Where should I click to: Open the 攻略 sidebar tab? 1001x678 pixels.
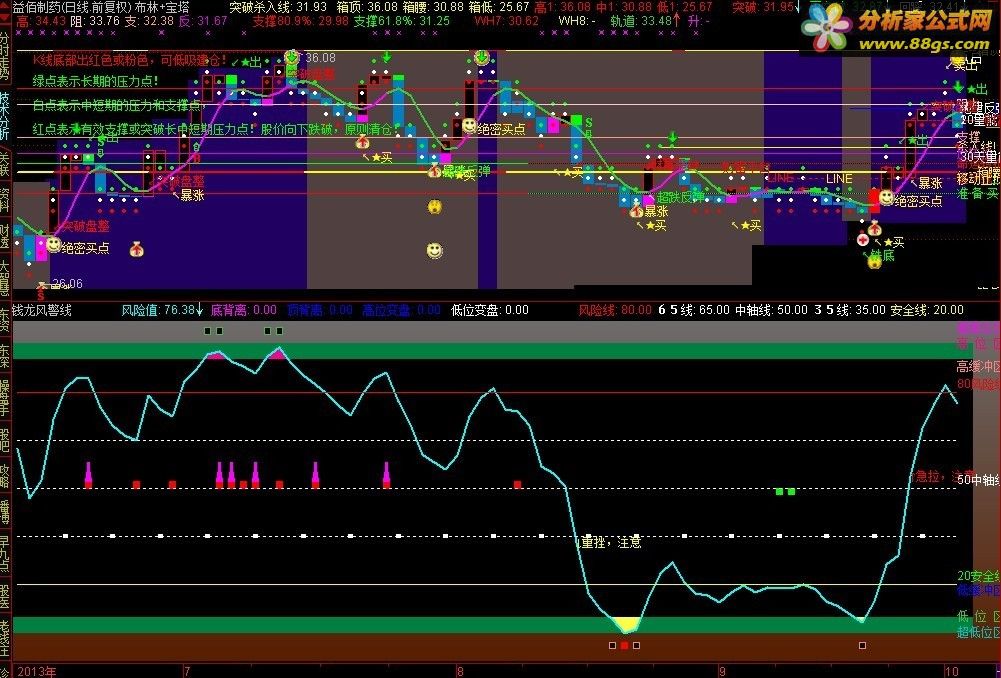click(x=5, y=476)
